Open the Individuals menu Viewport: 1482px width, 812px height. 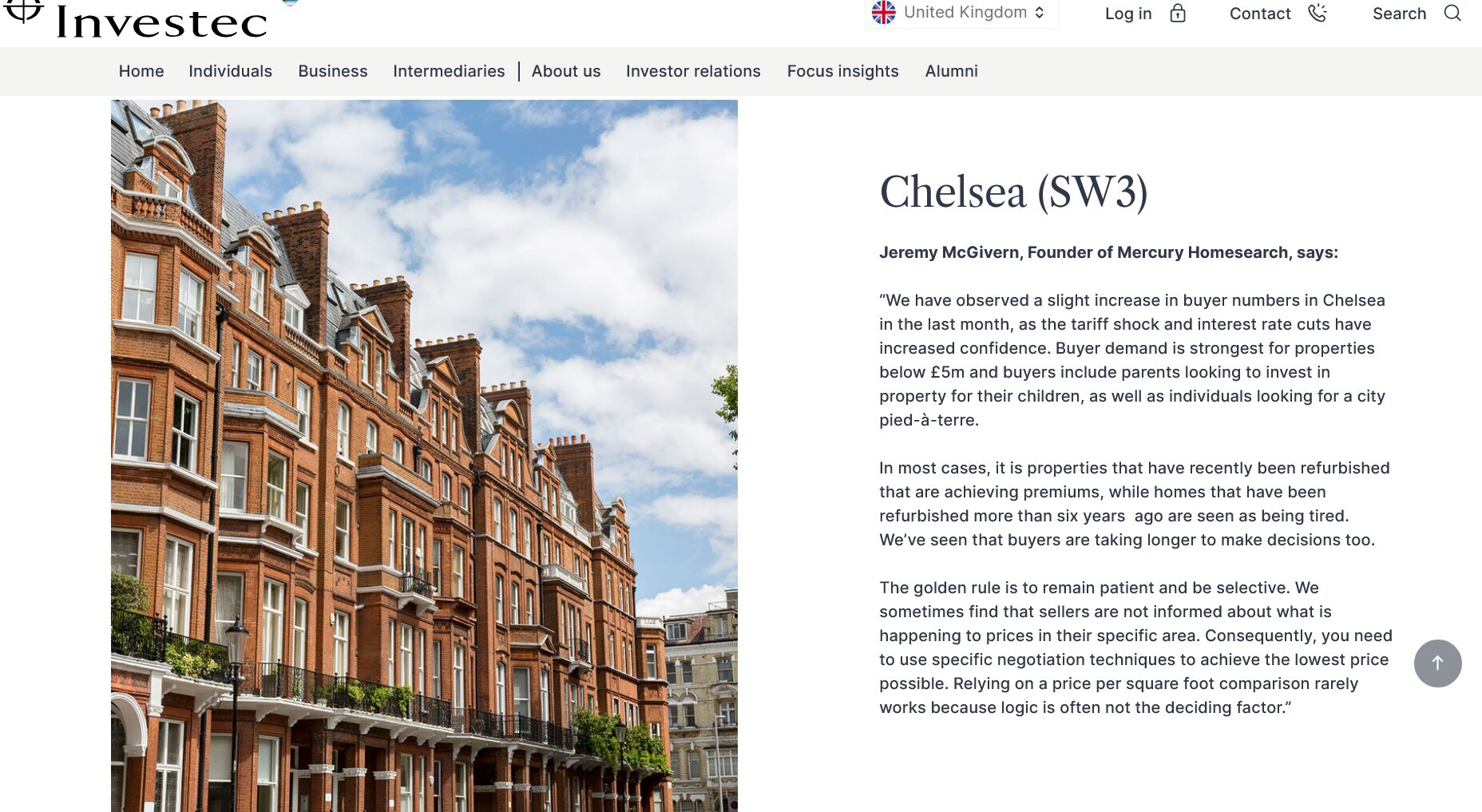point(230,71)
